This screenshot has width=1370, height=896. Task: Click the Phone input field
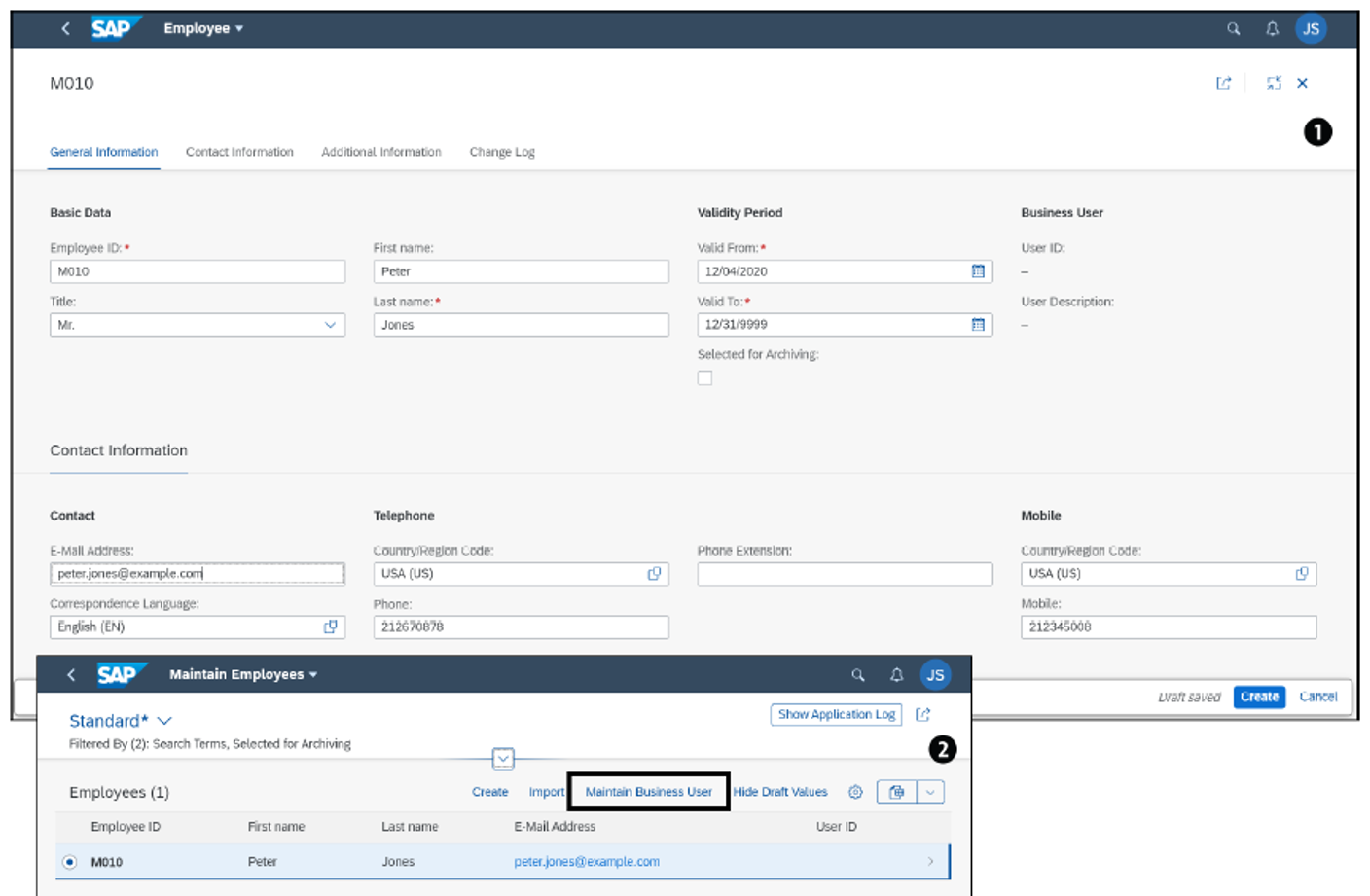521,627
